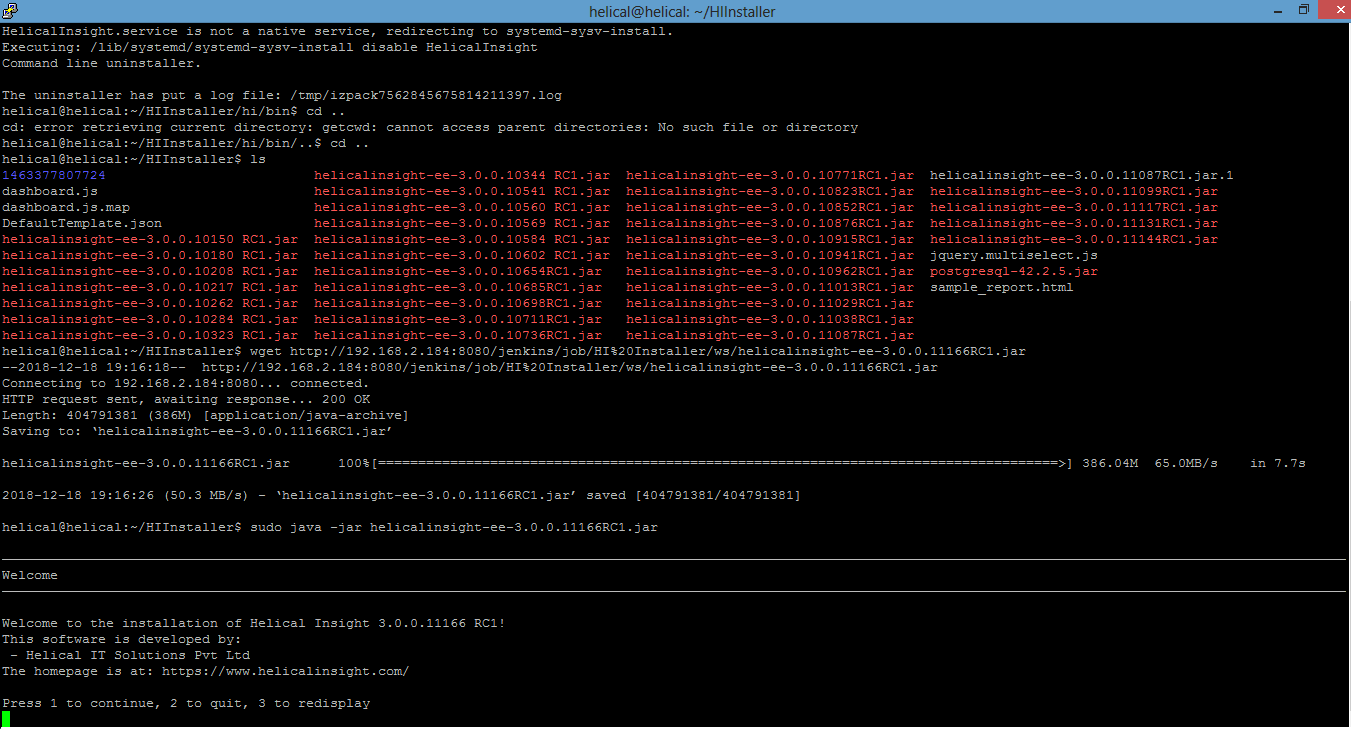Viewport: 1351px width, 729px height.
Task: Click file 'helicalinsight-ee-3.0.0.10771RC1.jar'
Action: (770, 175)
